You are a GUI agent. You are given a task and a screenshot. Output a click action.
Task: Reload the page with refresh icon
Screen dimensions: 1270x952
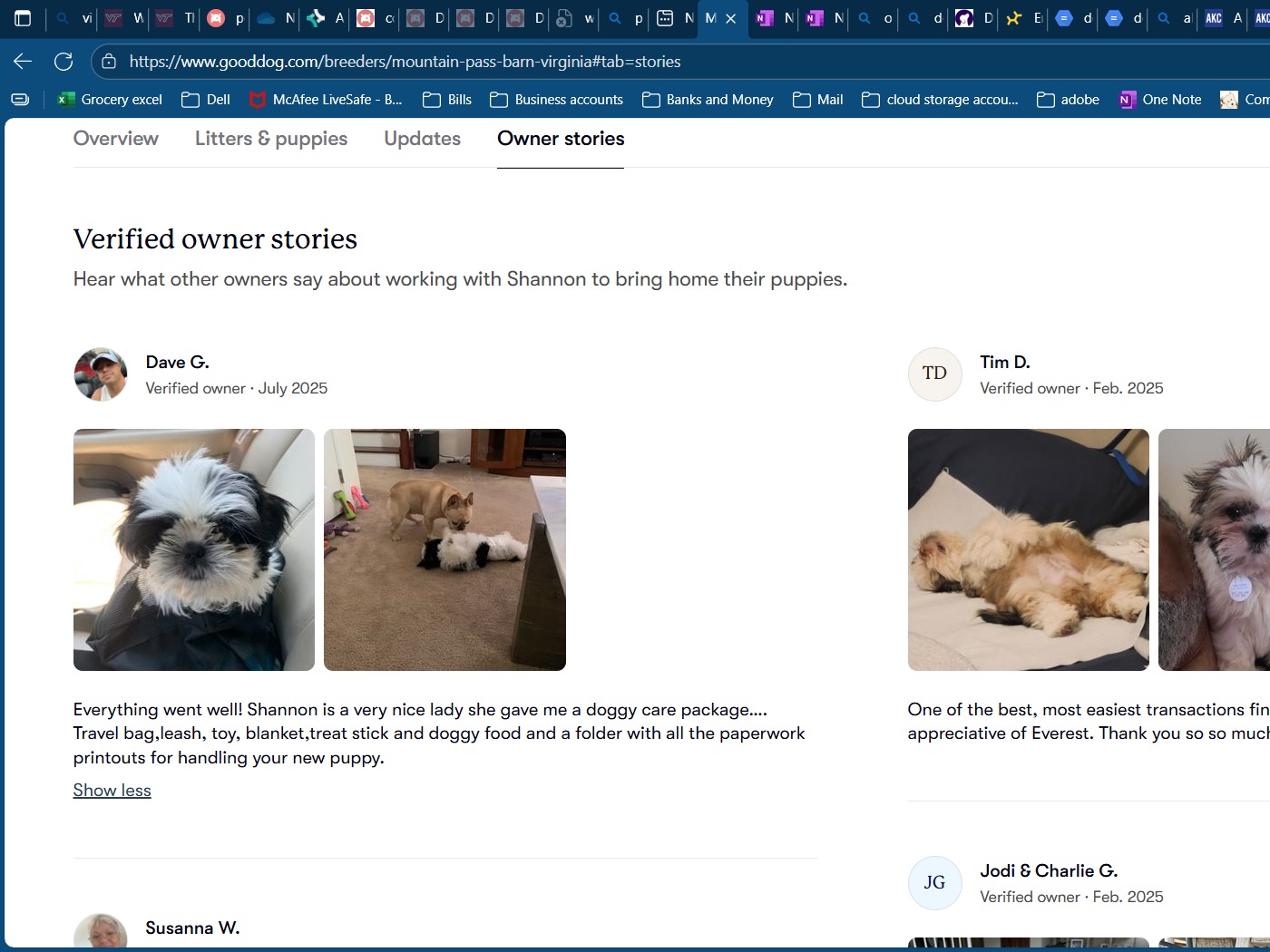pos(63,62)
